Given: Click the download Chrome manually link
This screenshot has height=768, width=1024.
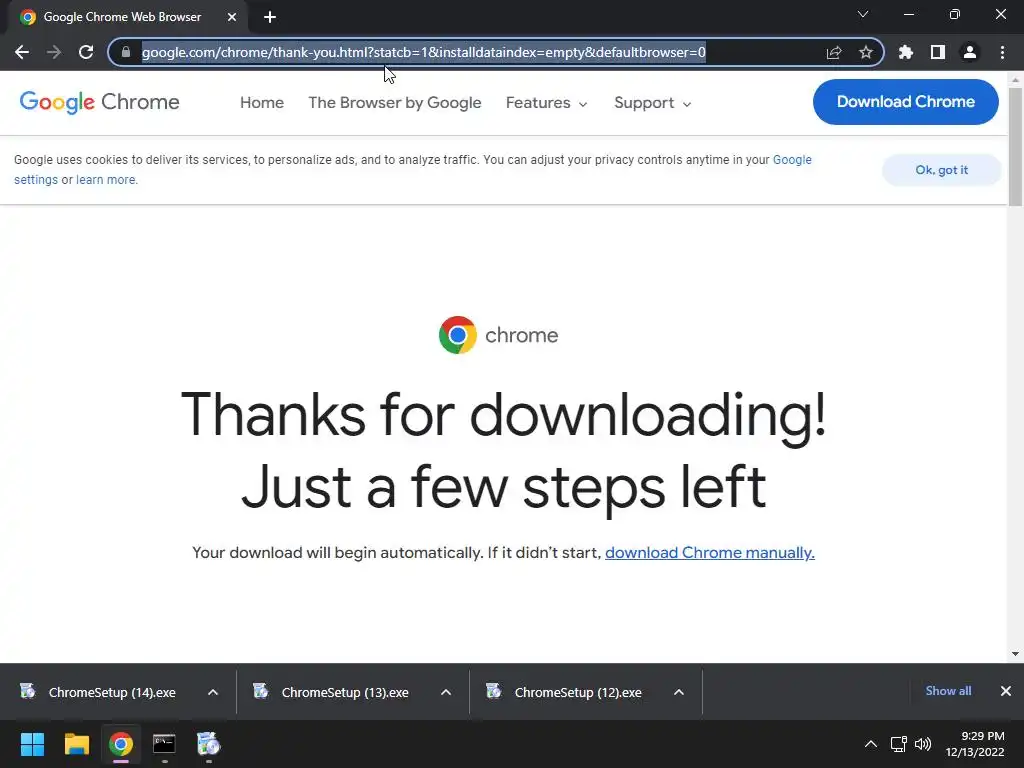Looking at the screenshot, I should (x=710, y=552).
